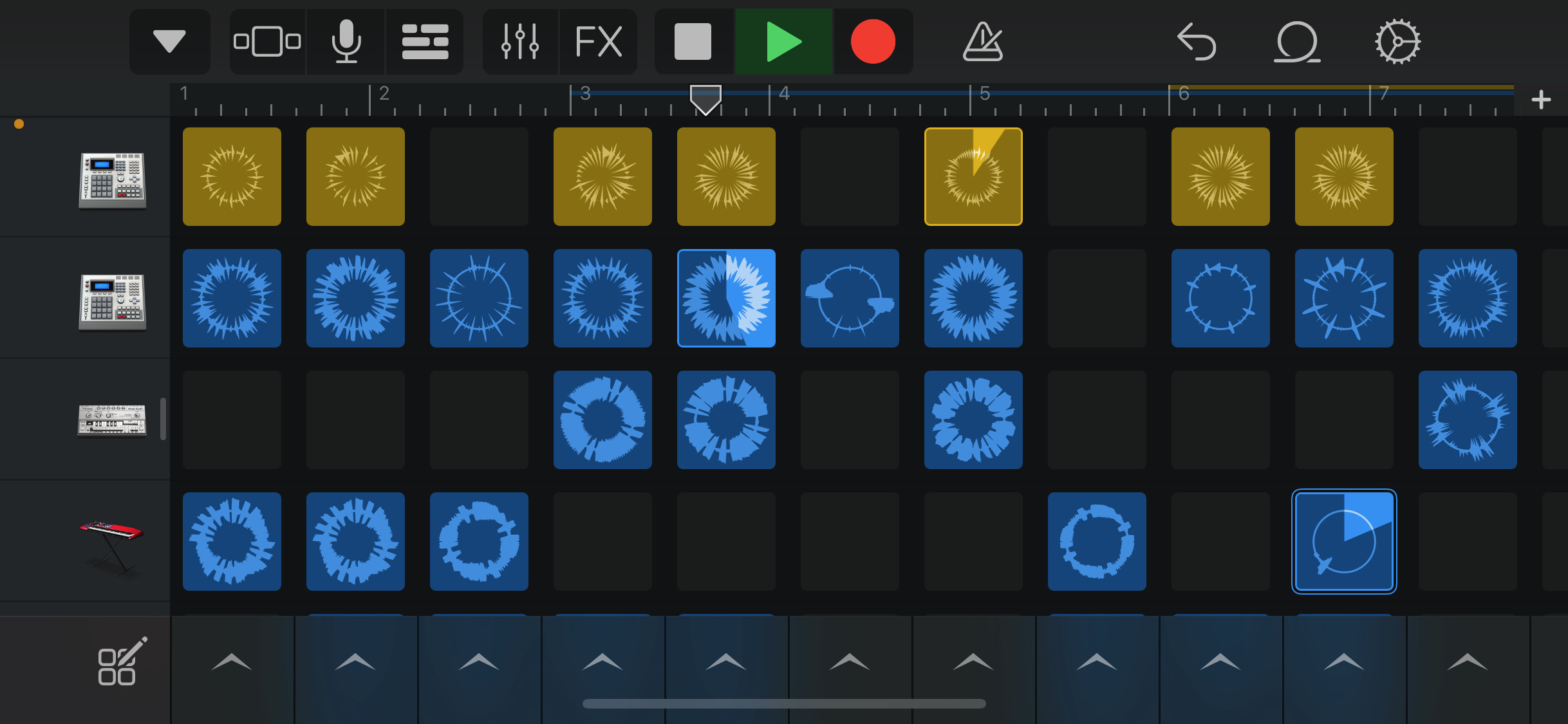Open song settings gear
1568x724 pixels.
1397,42
